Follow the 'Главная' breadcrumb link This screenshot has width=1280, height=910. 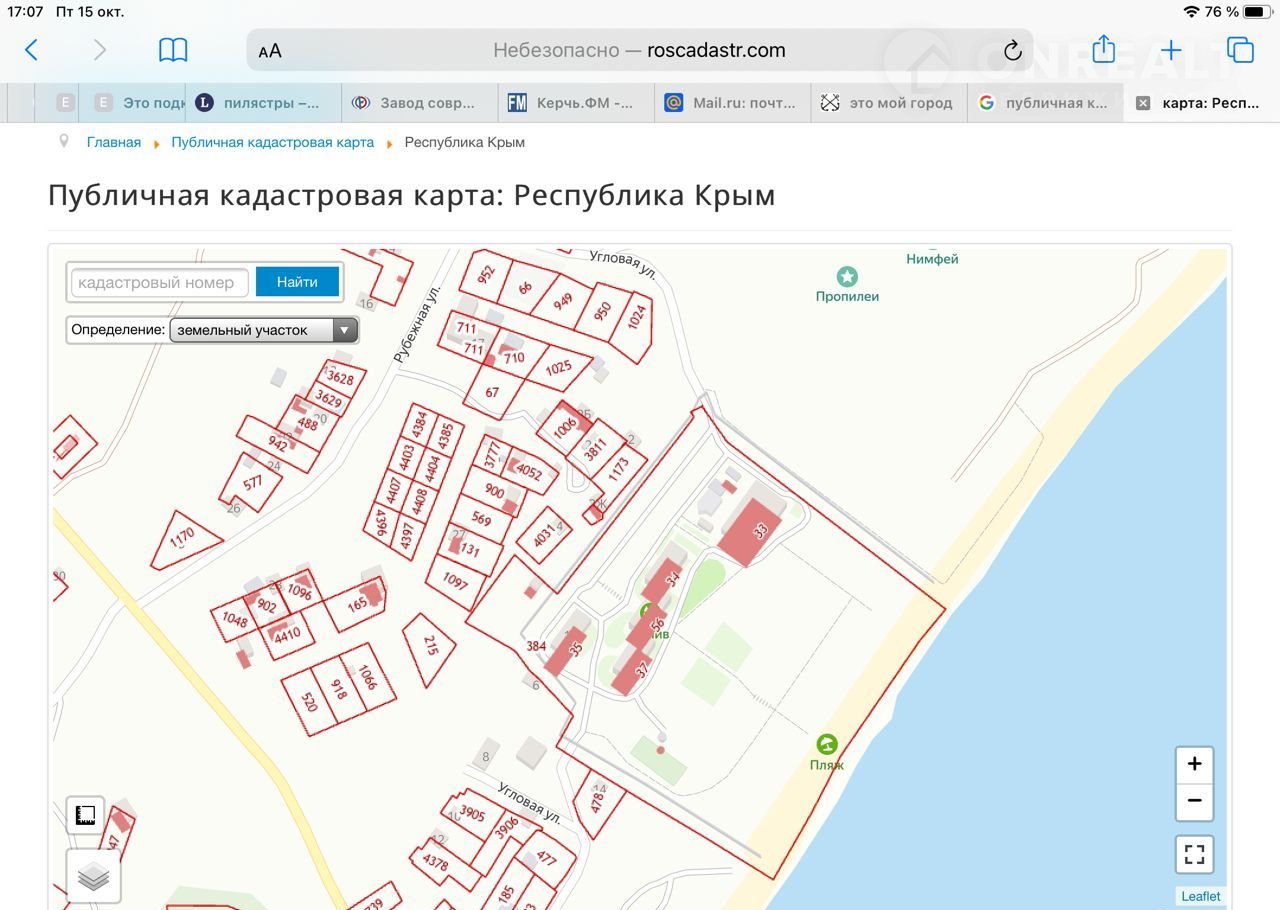113,142
